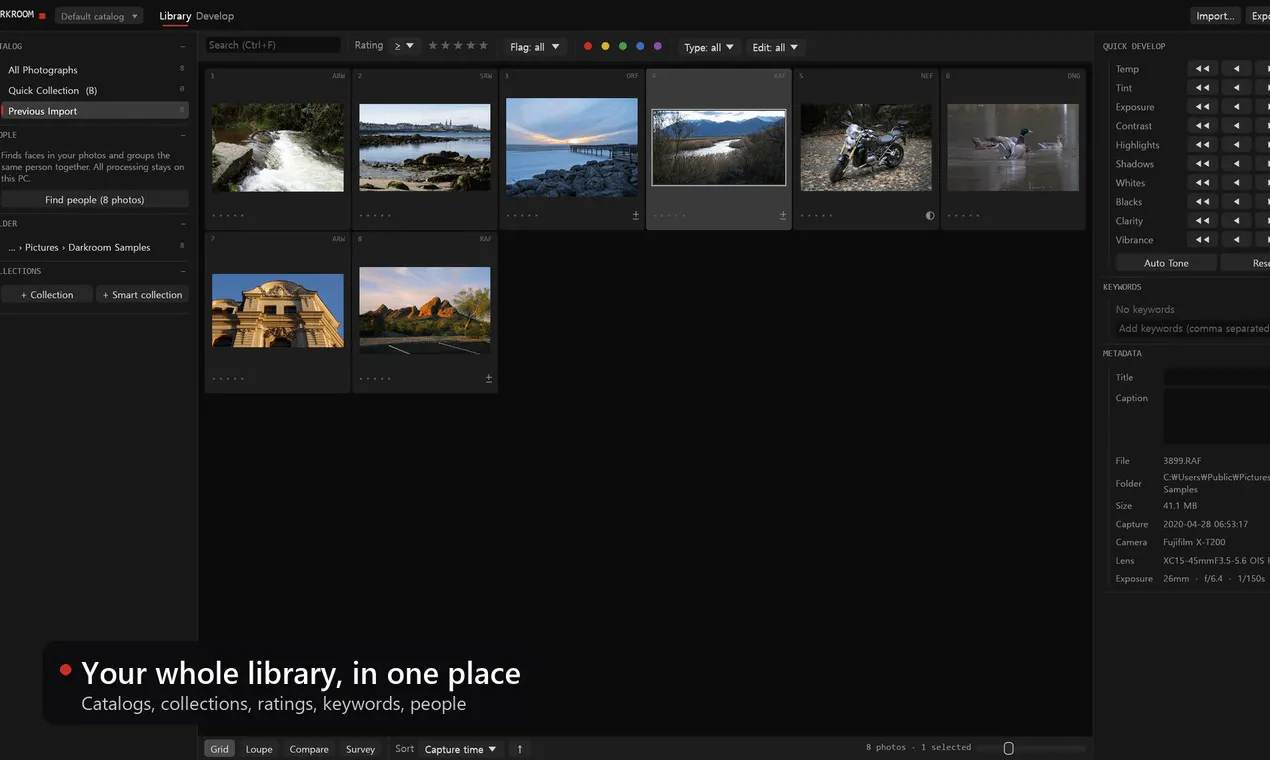Collapse the Collections panel
Screen dimensions: 1270x760
click(182, 271)
